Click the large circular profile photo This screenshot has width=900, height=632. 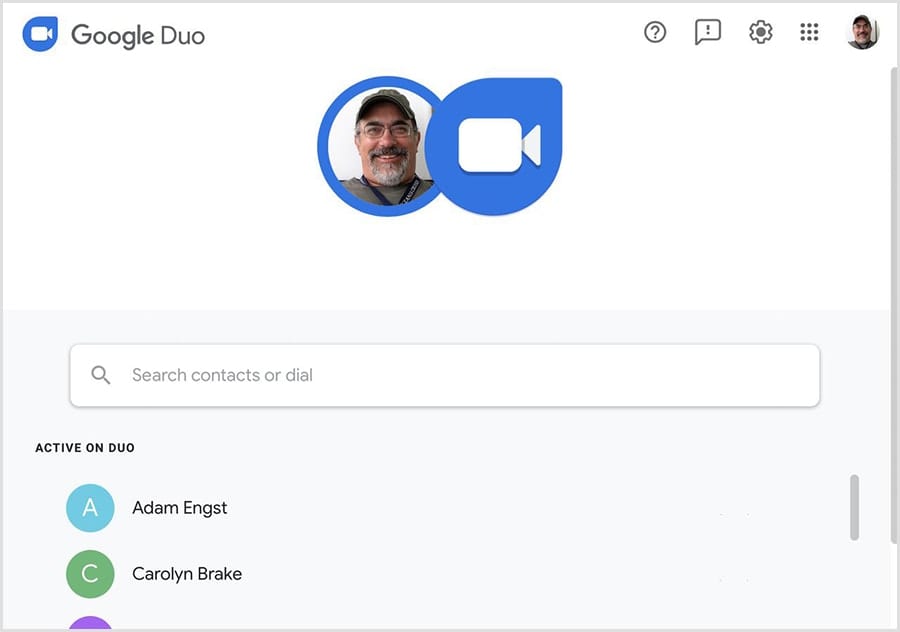tap(385, 147)
